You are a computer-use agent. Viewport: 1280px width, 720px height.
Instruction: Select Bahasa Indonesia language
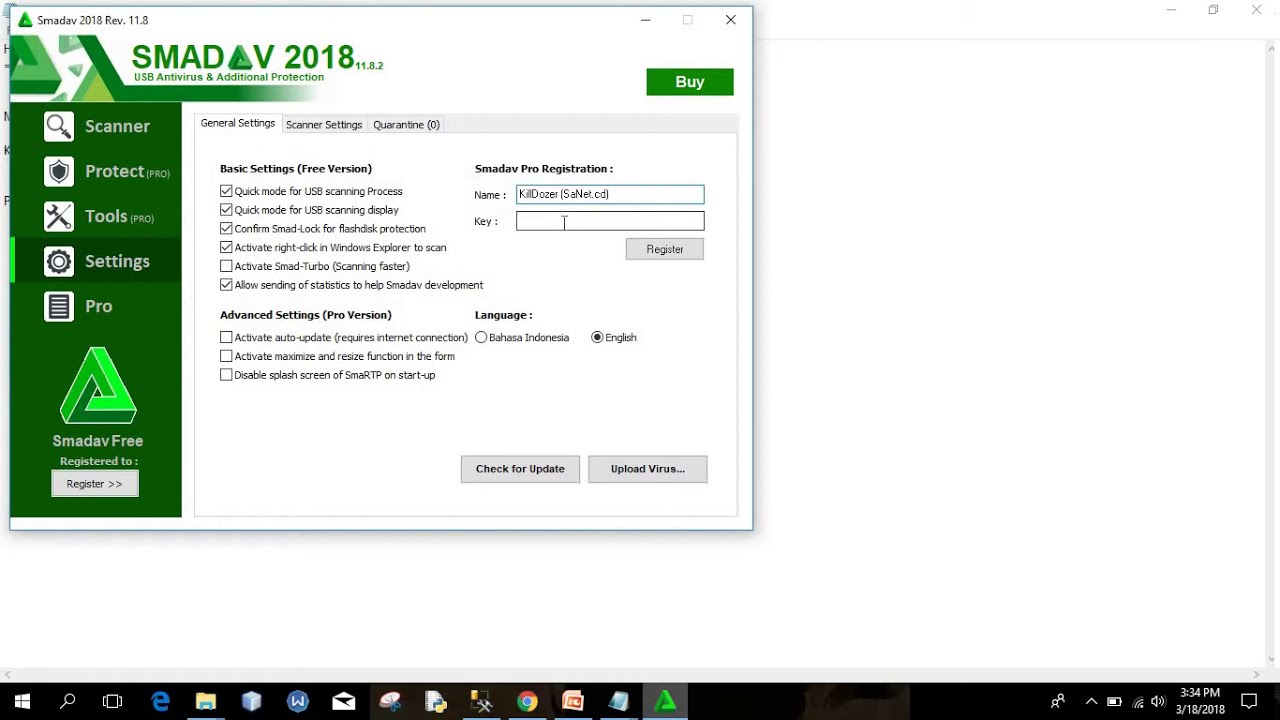point(481,338)
